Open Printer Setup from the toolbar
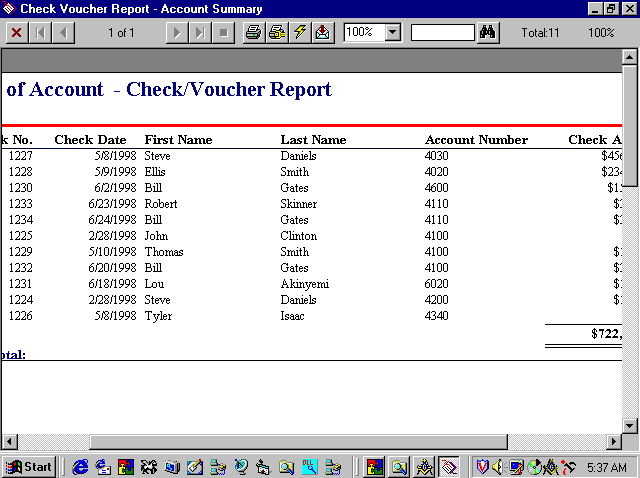 [277, 33]
